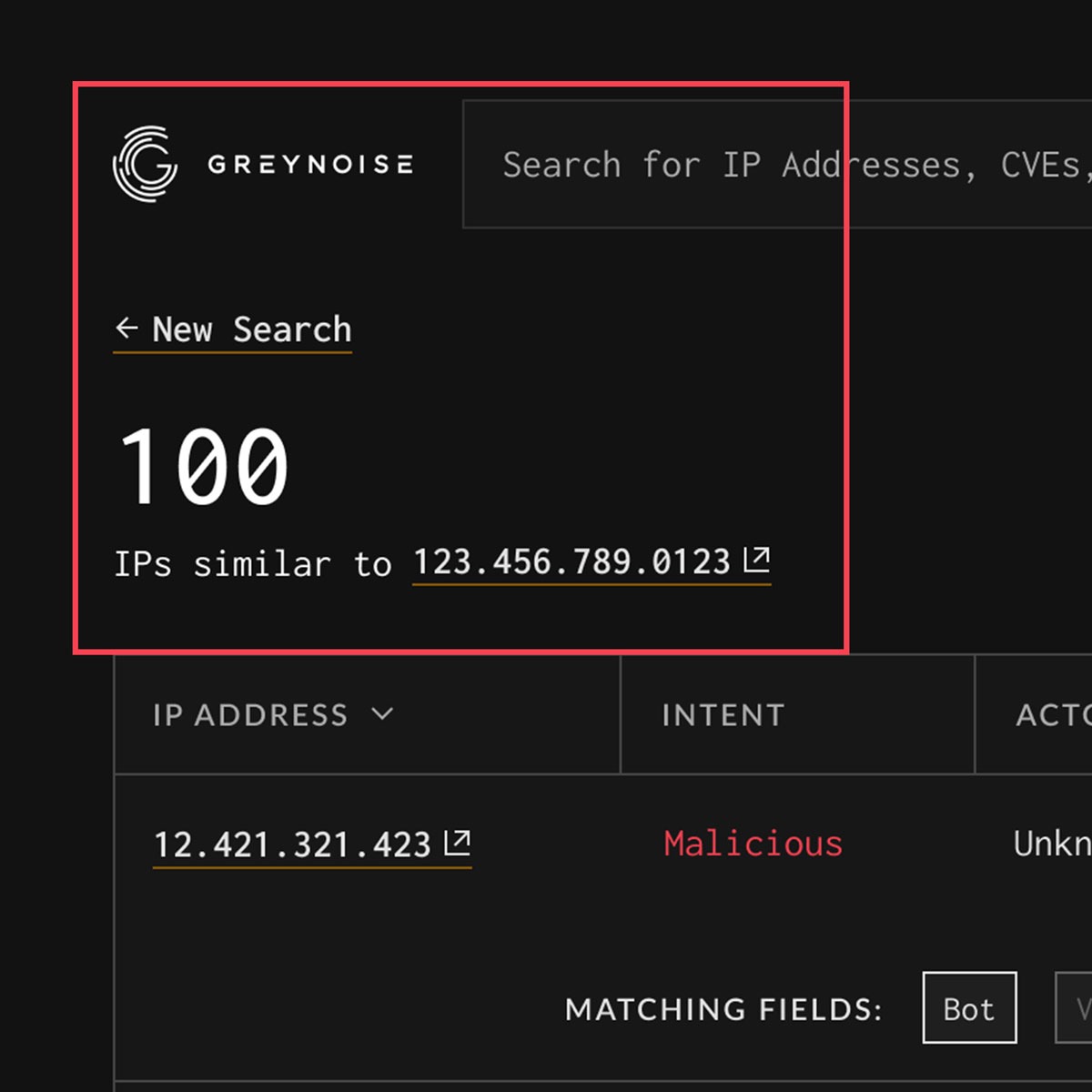Expand the chevron beside IP ADDRESS
Viewport: 1092px width, 1092px height.
coord(383,714)
